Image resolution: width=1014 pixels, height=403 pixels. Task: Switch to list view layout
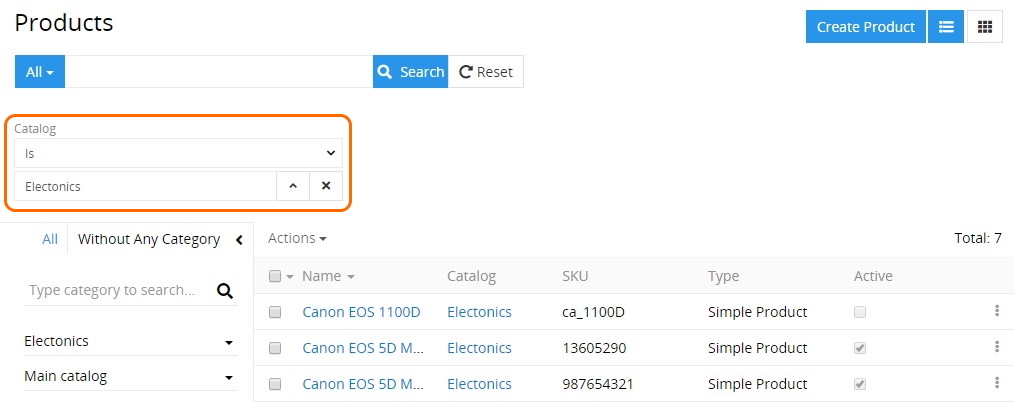coord(945,27)
